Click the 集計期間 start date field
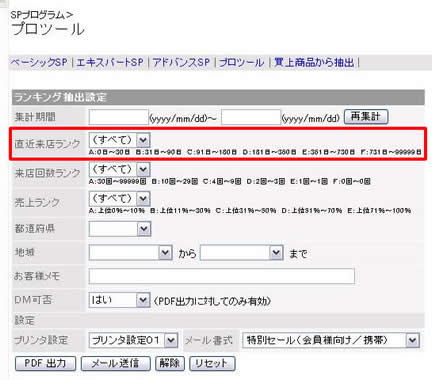The height and width of the screenshot is (380, 432). pyautogui.click(x=118, y=117)
